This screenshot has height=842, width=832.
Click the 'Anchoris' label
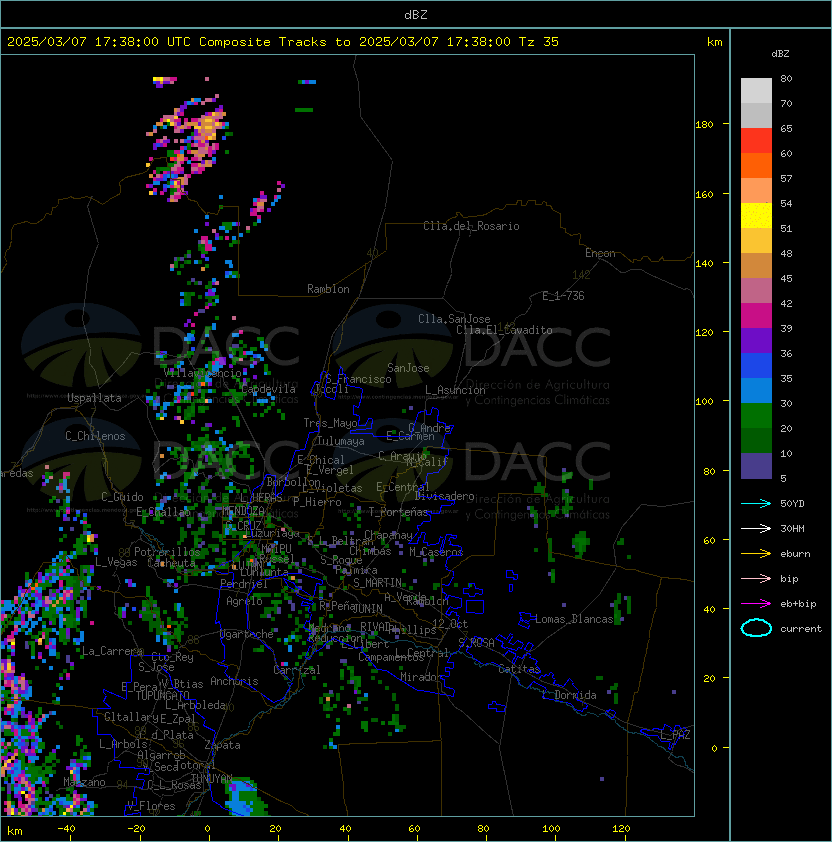point(234,681)
